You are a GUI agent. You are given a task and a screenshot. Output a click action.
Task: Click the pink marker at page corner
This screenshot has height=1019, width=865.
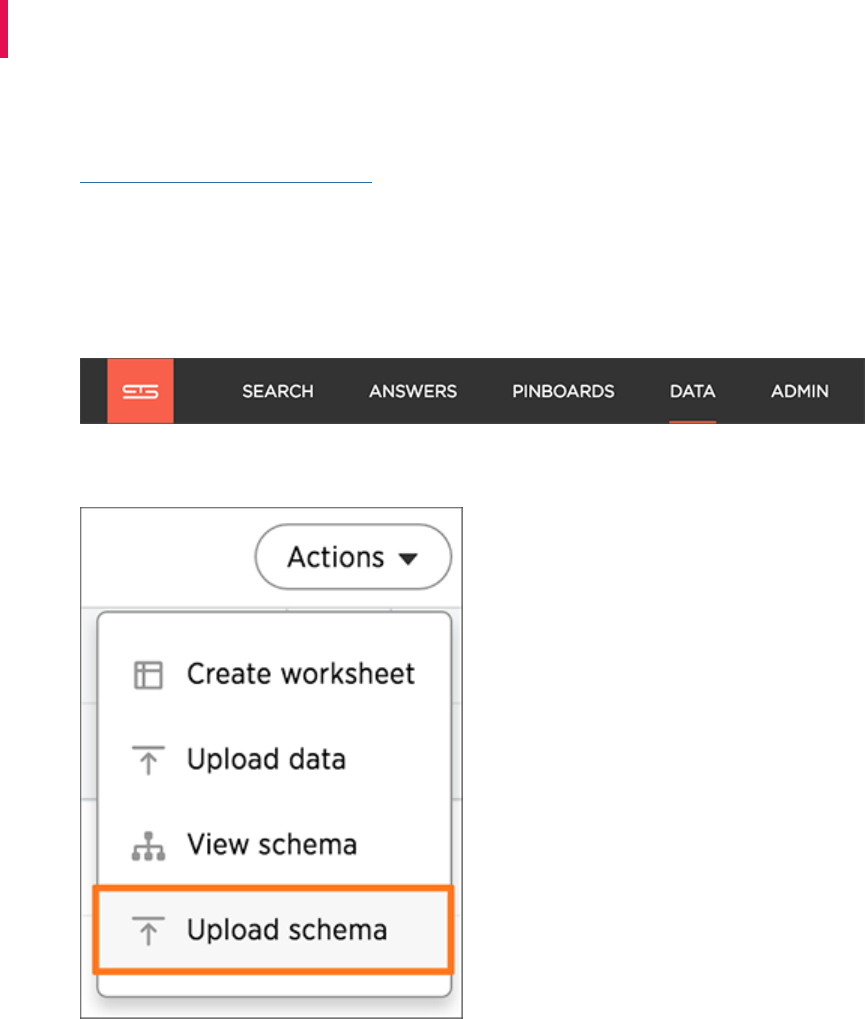(x=4, y=28)
